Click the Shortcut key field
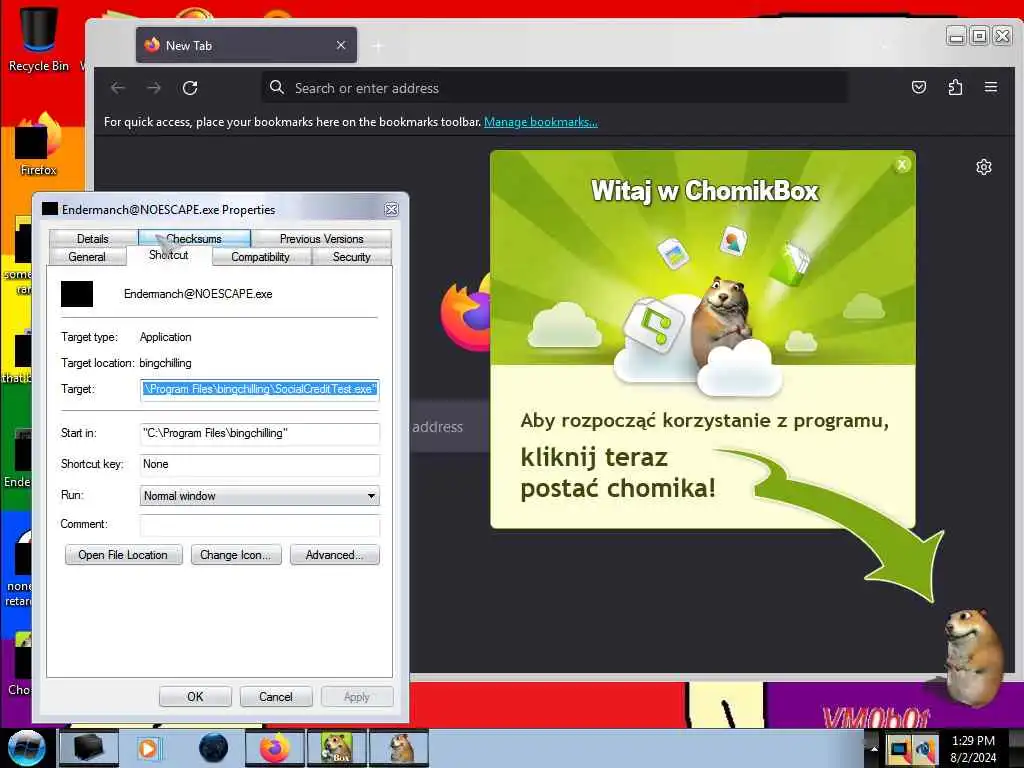Image resolution: width=1024 pixels, height=768 pixels. 259,464
